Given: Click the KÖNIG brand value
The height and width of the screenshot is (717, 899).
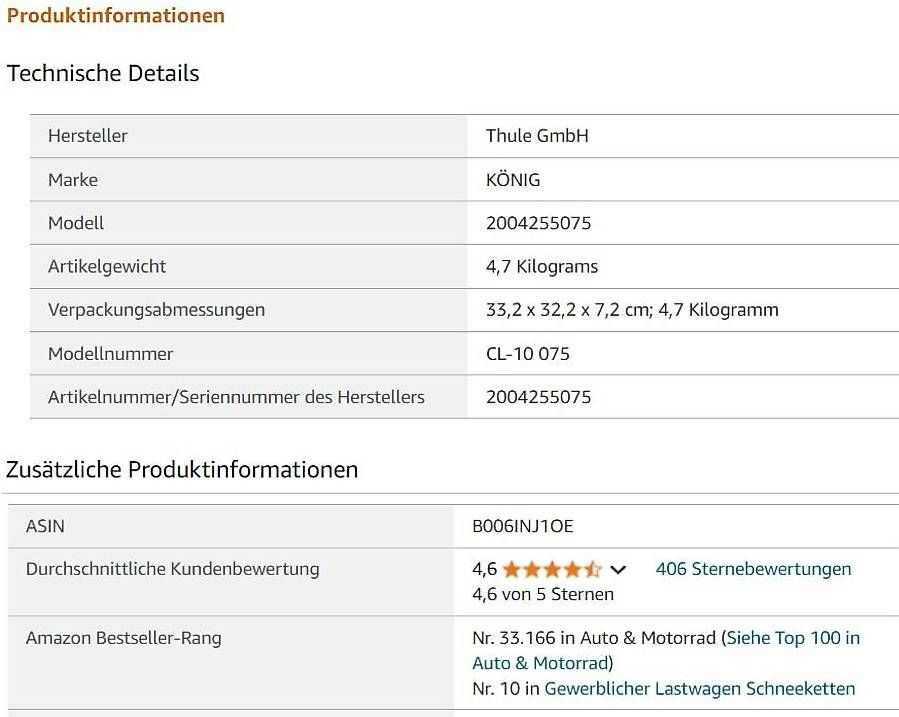Looking at the screenshot, I should coord(513,180).
